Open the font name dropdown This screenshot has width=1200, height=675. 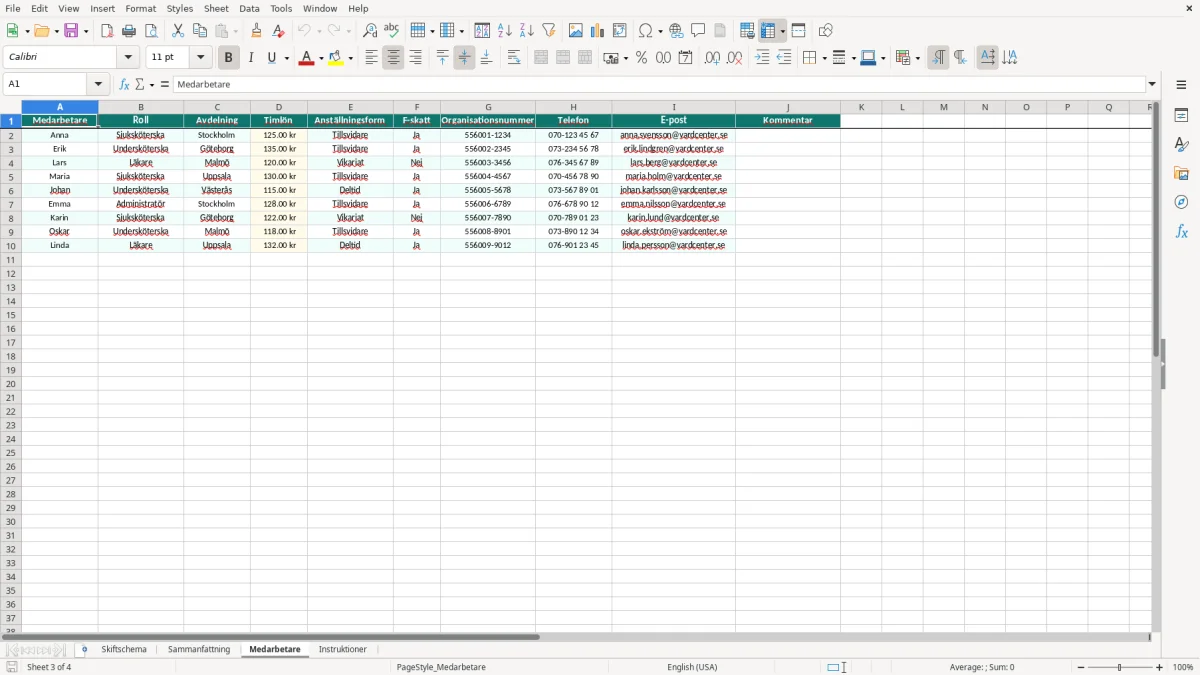[128, 58]
